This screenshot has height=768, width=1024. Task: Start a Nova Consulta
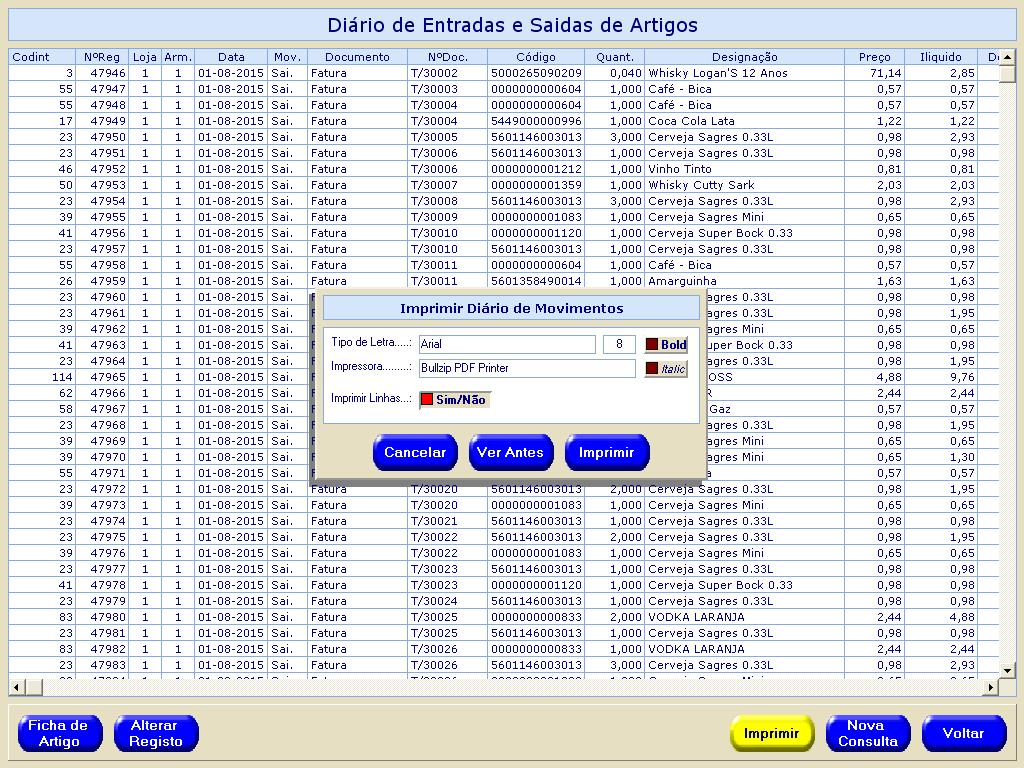pyautogui.click(x=867, y=733)
